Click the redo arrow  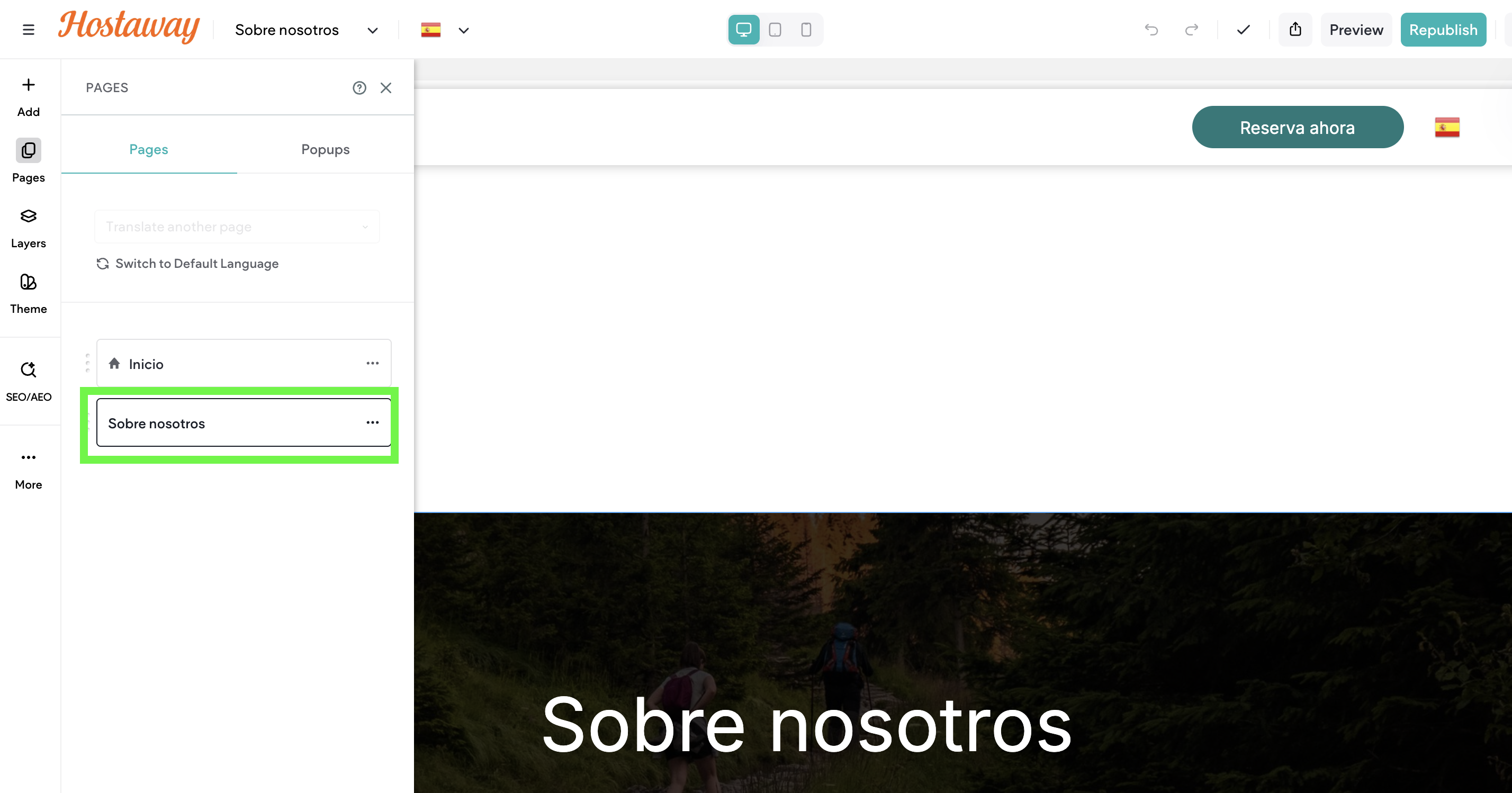click(x=1191, y=29)
